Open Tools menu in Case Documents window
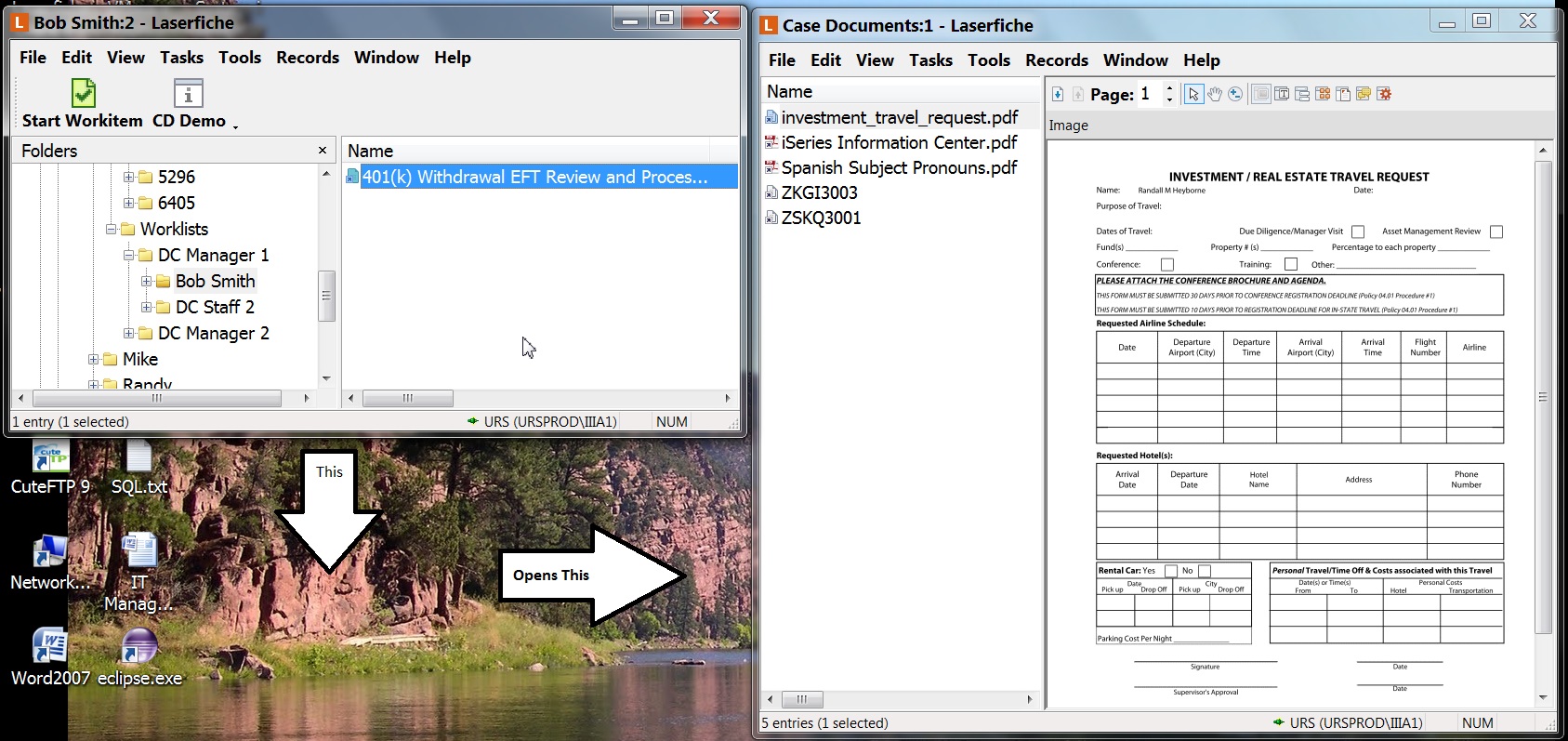This screenshot has height=741, width=1568. click(x=989, y=60)
